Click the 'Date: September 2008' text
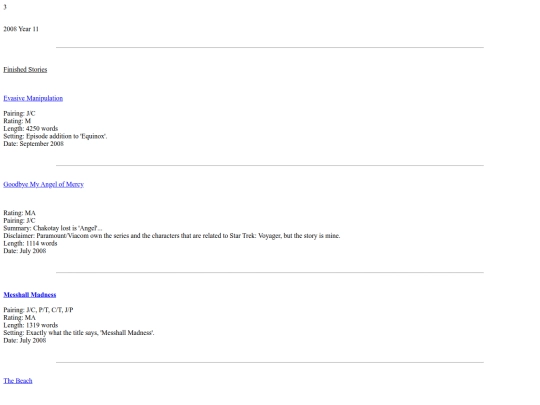Image resolution: width=540 pixels, height=405 pixels. pyautogui.click(x=33, y=144)
